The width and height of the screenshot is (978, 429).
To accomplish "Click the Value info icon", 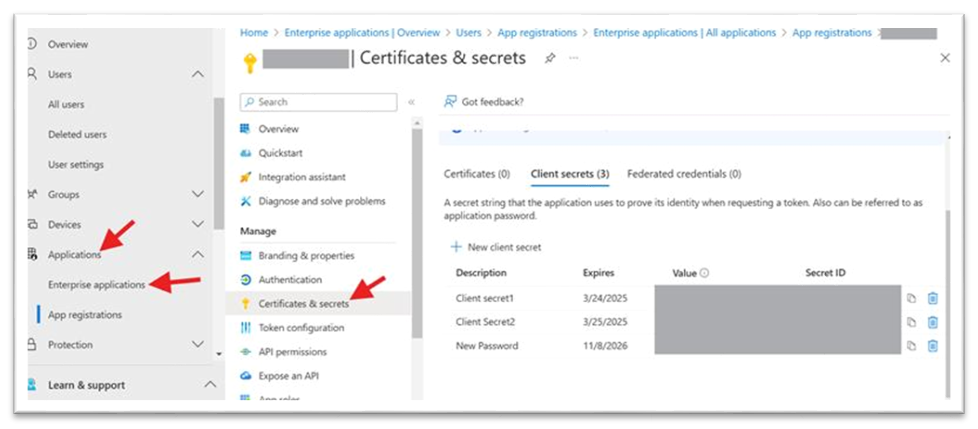I will click(x=704, y=273).
